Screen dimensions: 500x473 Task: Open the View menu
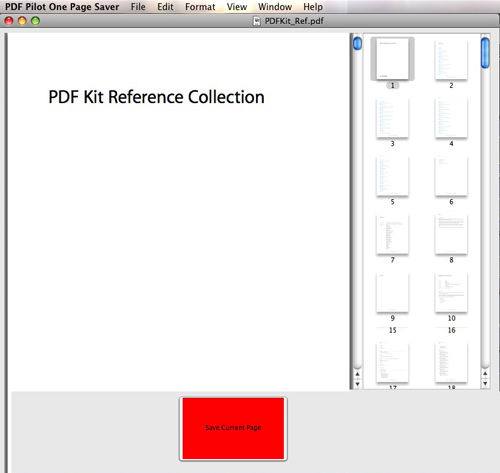point(237,7)
